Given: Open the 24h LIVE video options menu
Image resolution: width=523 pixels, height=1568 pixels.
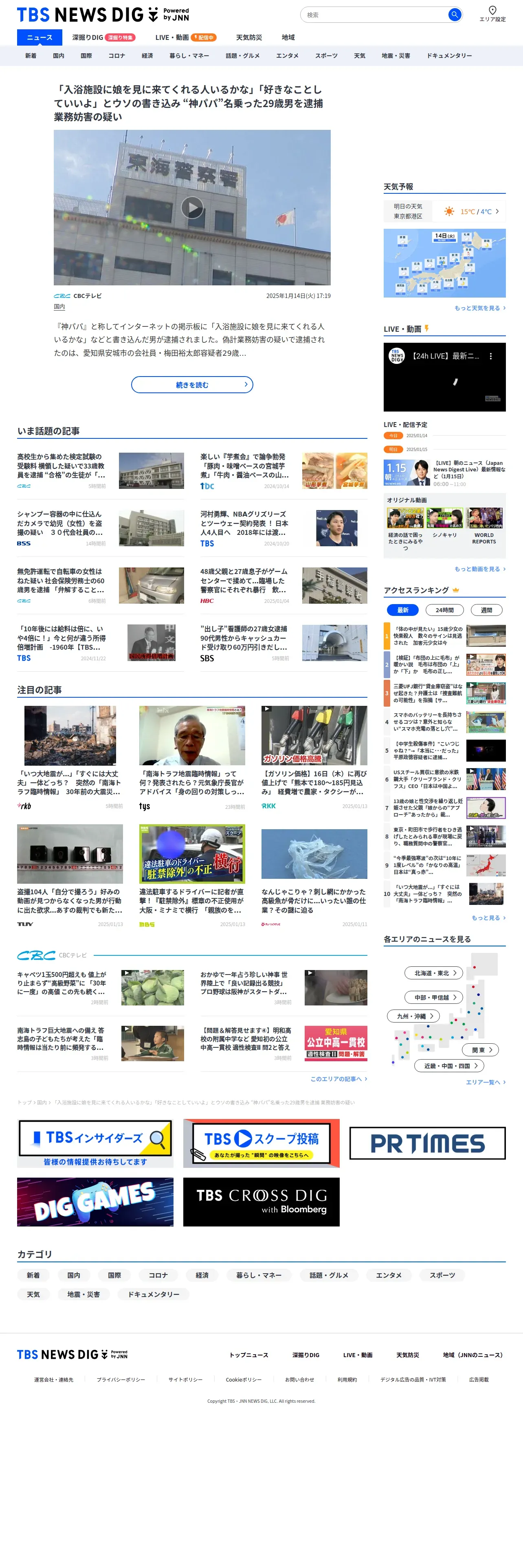Looking at the screenshot, I should (x=491, y=356).
